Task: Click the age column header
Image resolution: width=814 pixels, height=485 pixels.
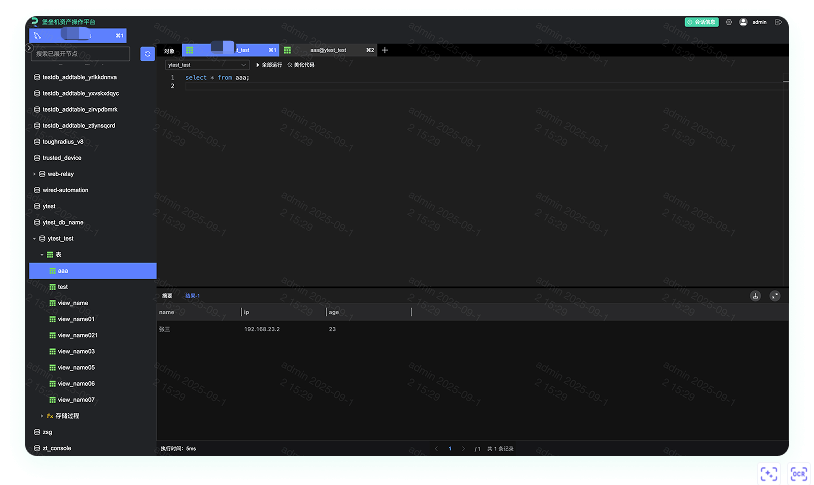Action: pyautogui.click(x=369, y=312)
